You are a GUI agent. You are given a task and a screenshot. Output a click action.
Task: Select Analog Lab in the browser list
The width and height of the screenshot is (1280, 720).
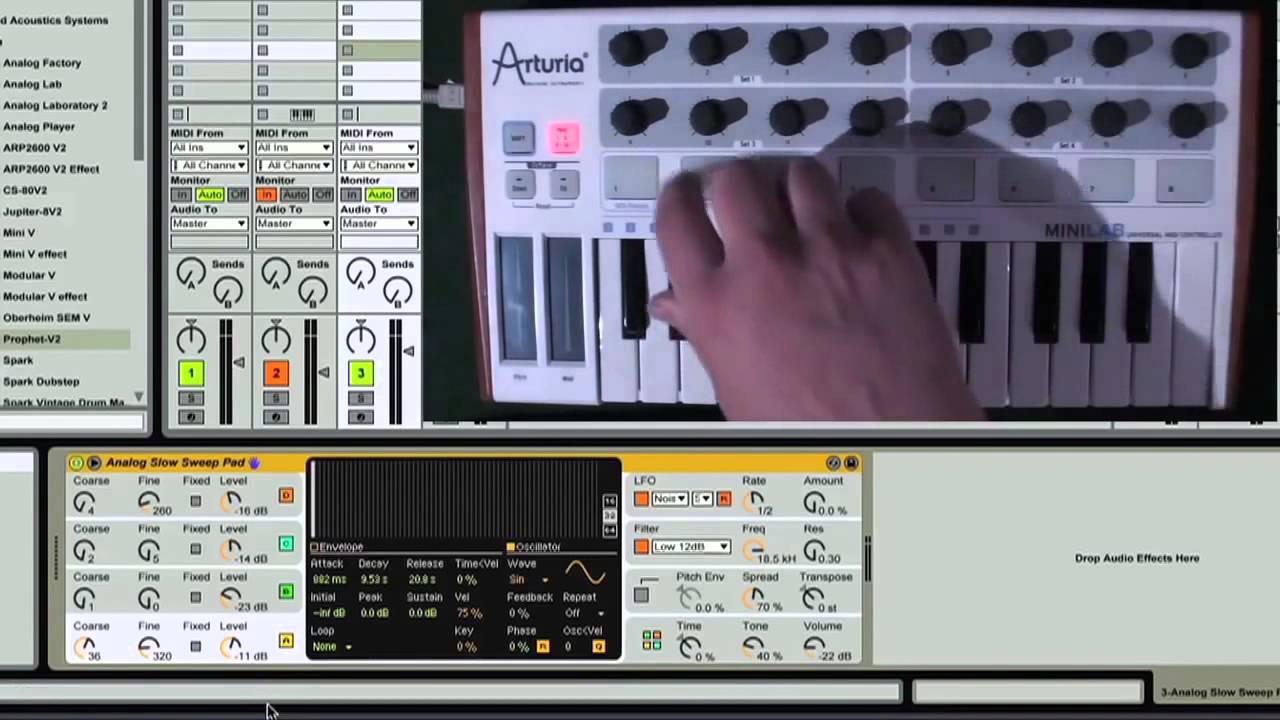click(32, 84)
